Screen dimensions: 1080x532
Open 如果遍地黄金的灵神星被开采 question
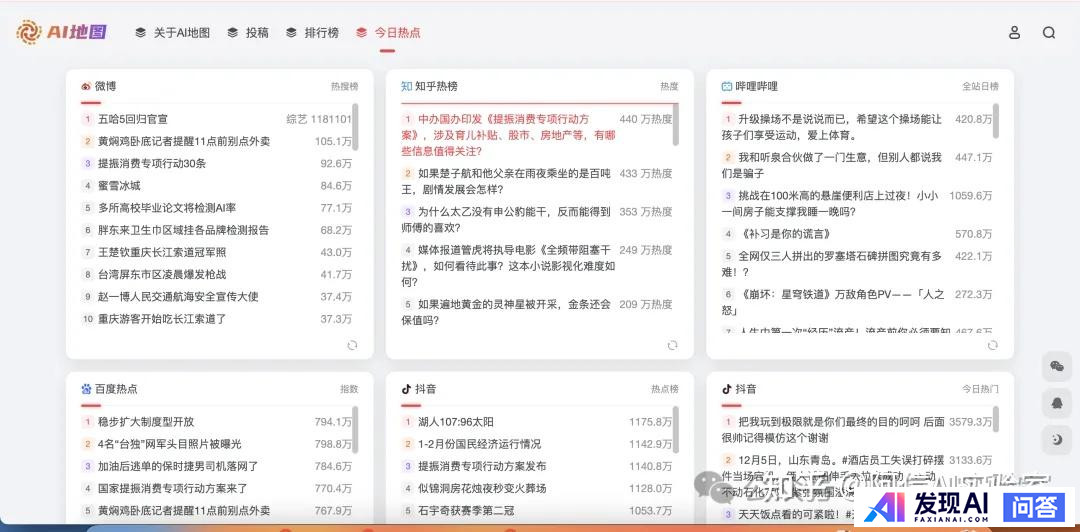point(507,311)
